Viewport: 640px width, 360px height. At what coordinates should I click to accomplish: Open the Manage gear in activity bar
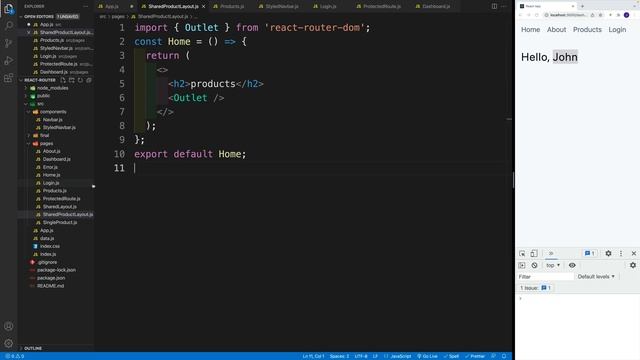[x=8, y=343]
